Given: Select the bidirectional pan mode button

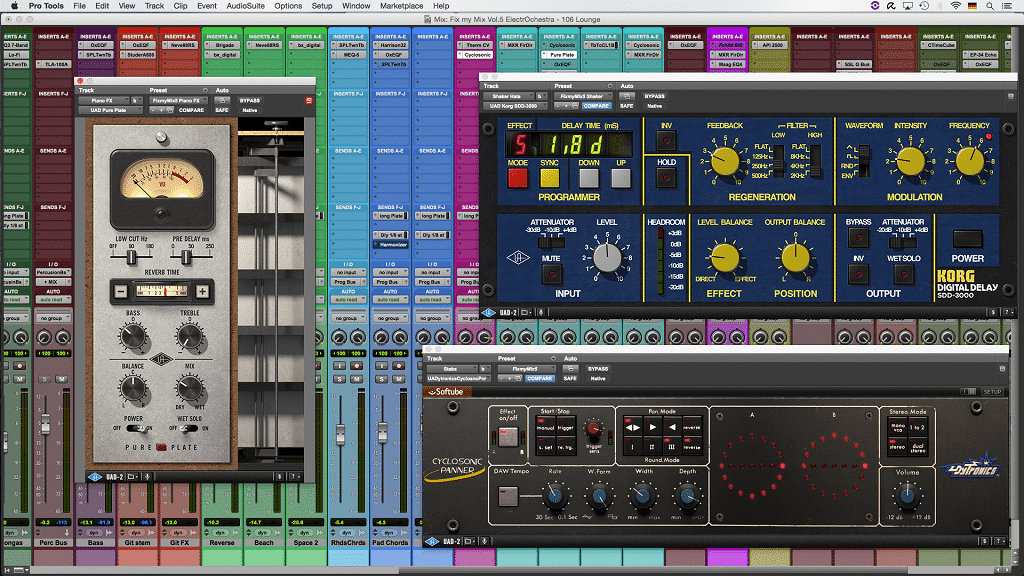Looking at the screenshot, I should (633, 427).
